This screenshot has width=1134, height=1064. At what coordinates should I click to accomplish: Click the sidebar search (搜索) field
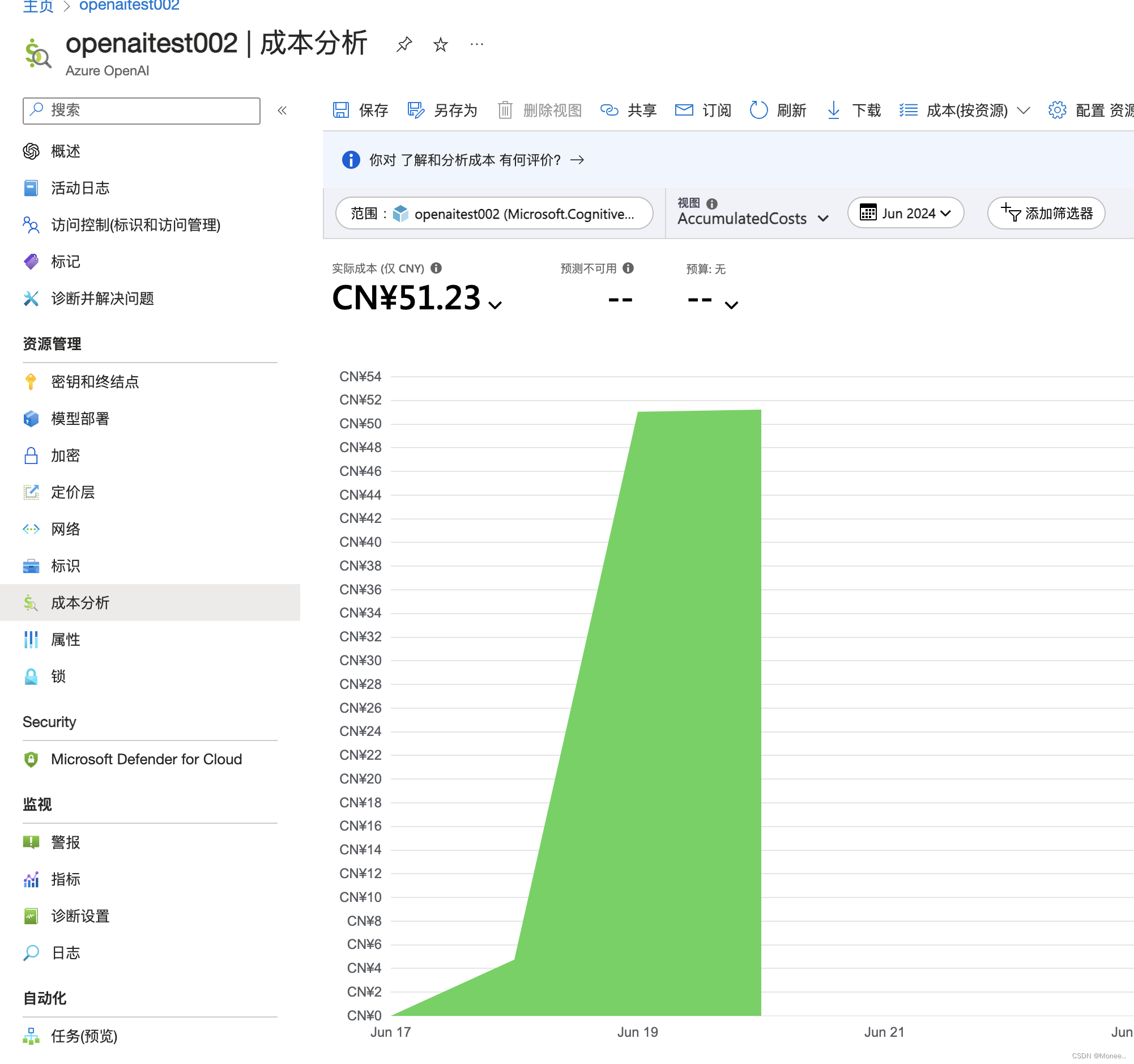142,110
